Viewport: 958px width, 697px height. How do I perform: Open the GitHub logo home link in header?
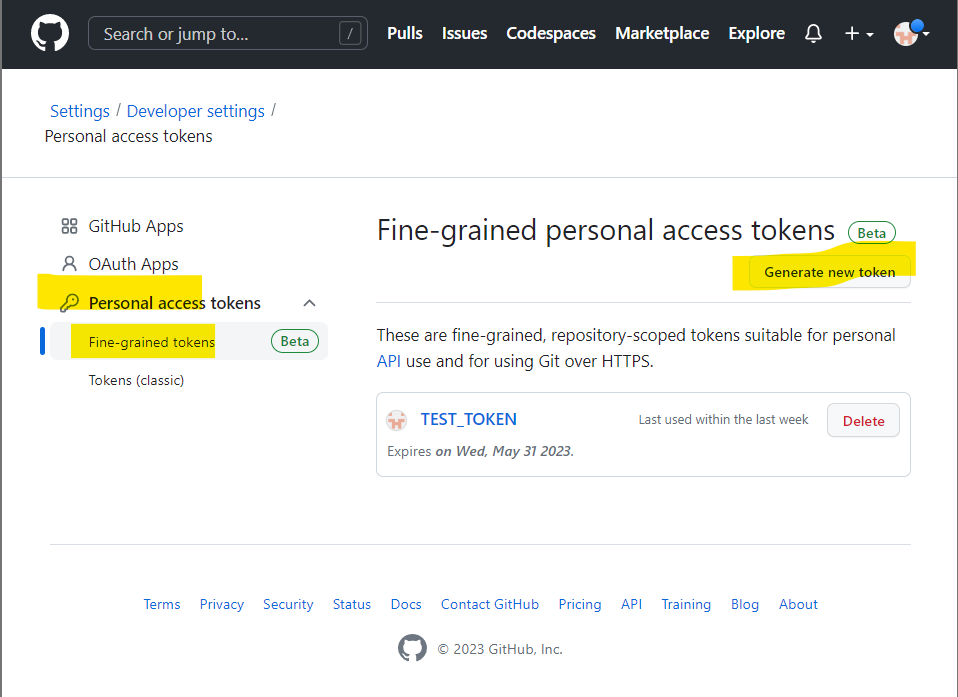pos(49,33)
